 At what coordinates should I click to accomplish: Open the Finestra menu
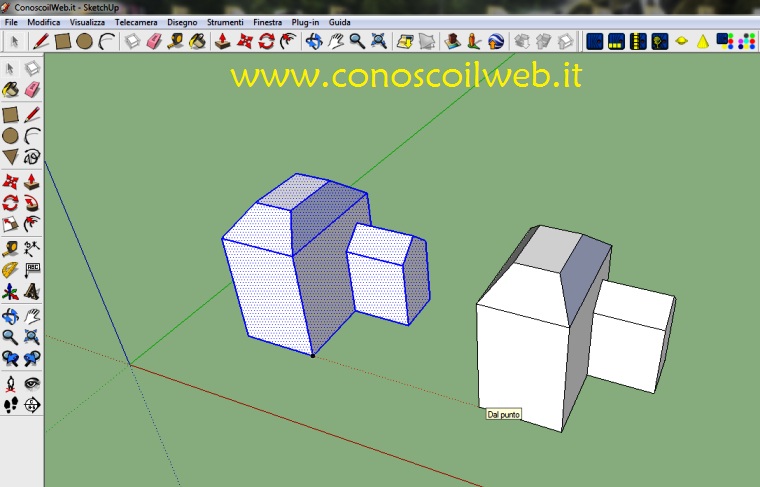click(x=268, y=22)
